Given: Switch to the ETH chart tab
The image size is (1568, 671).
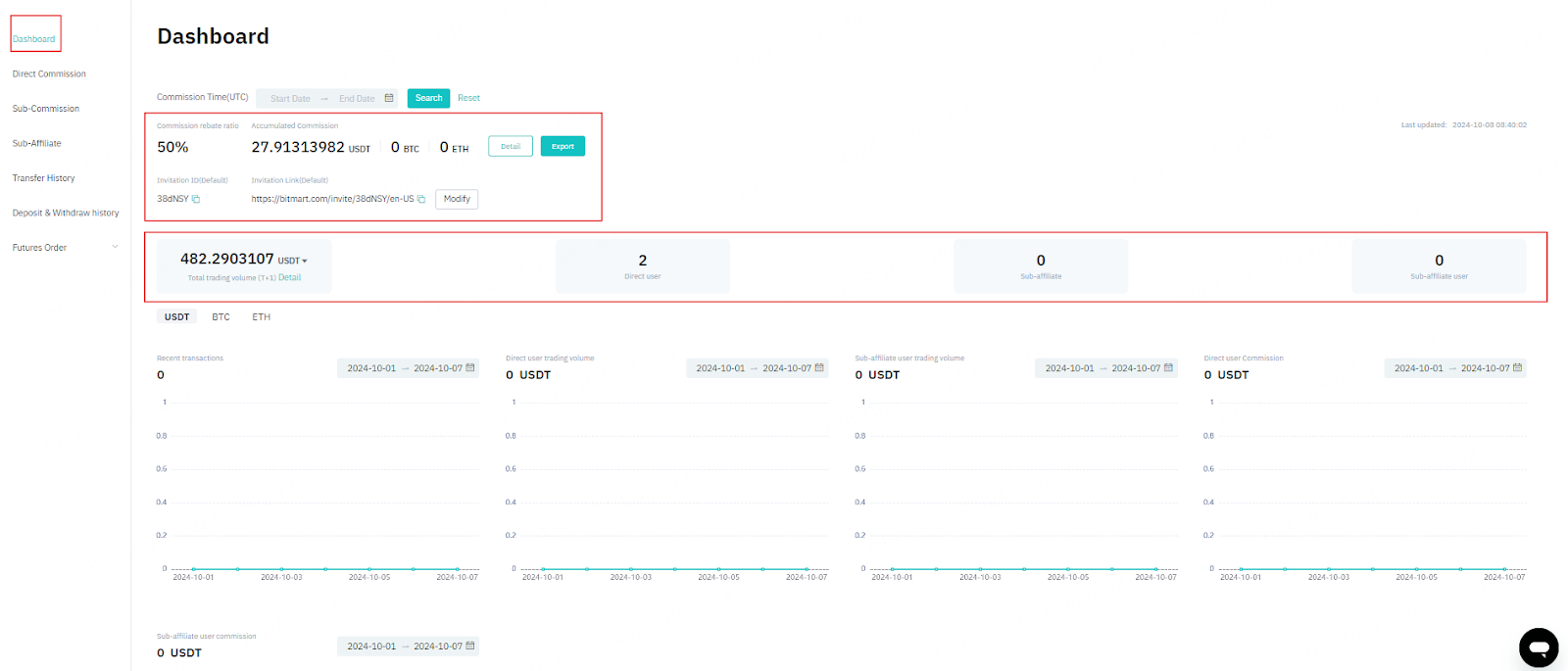Looking at the screenshot, I should coord(262,317).
